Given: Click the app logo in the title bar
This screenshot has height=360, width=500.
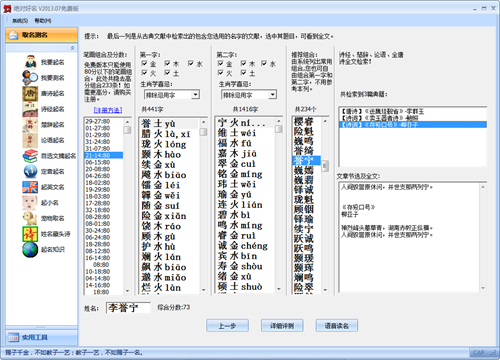Looking at the screenshot, I should (7, 9).
